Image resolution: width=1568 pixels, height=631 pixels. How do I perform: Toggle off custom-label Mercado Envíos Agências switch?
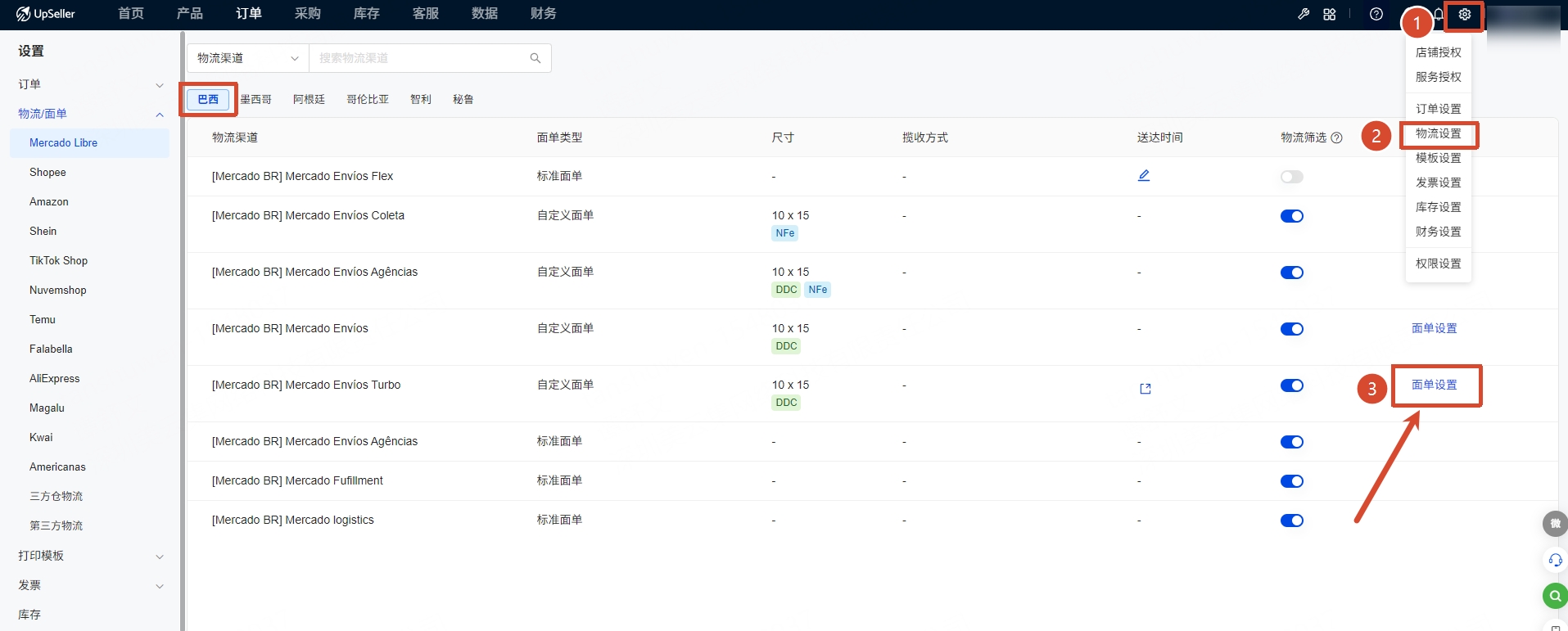(x=1292, y=273)
